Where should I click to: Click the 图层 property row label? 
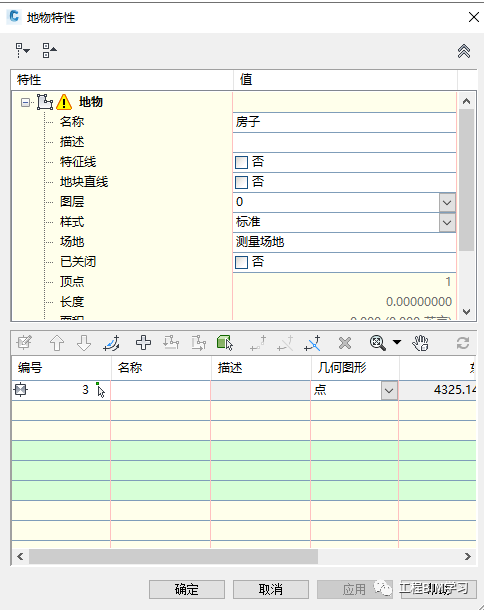[72, 202]
